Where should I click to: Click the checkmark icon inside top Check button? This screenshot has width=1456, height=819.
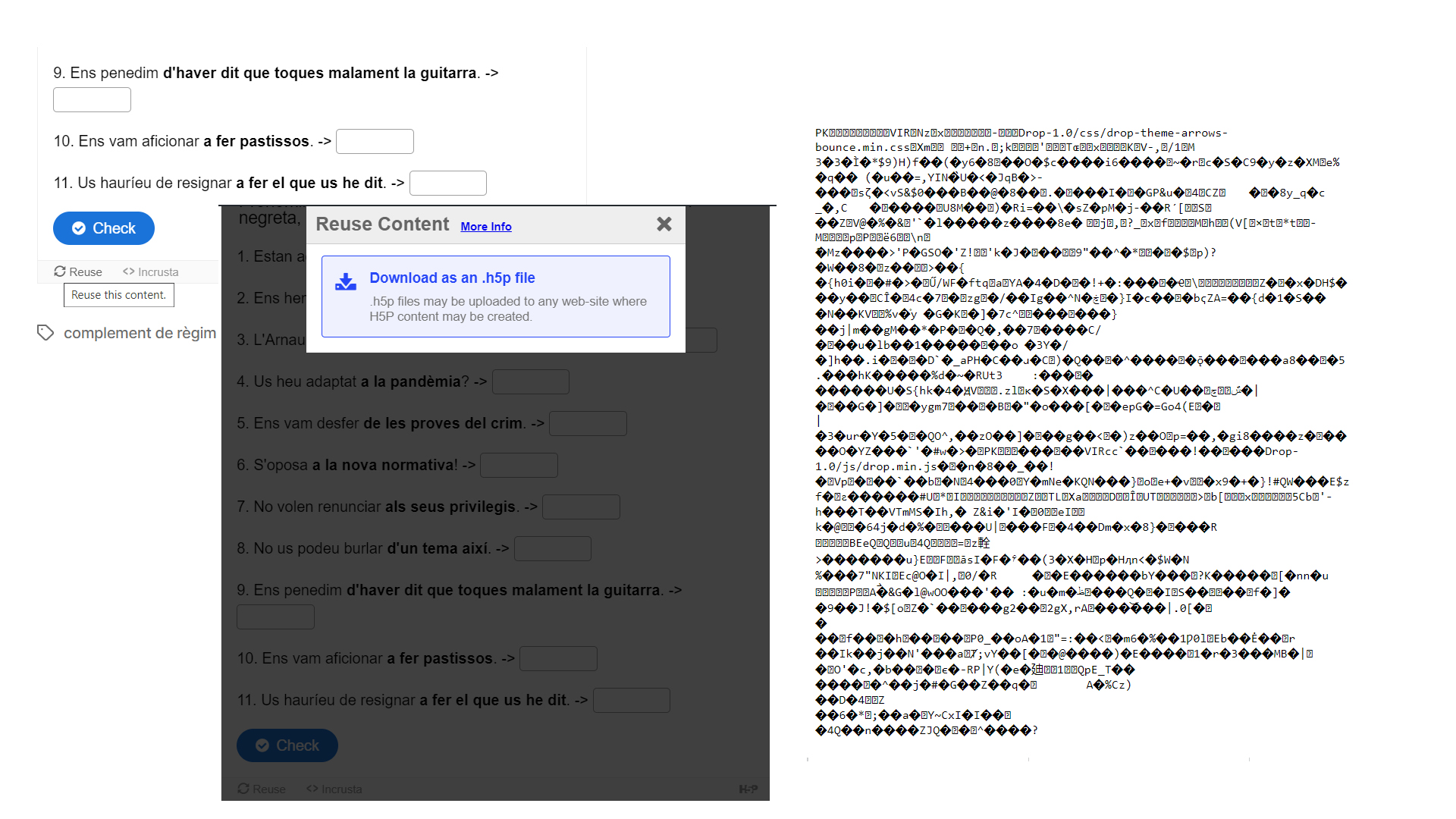point(79,228)
